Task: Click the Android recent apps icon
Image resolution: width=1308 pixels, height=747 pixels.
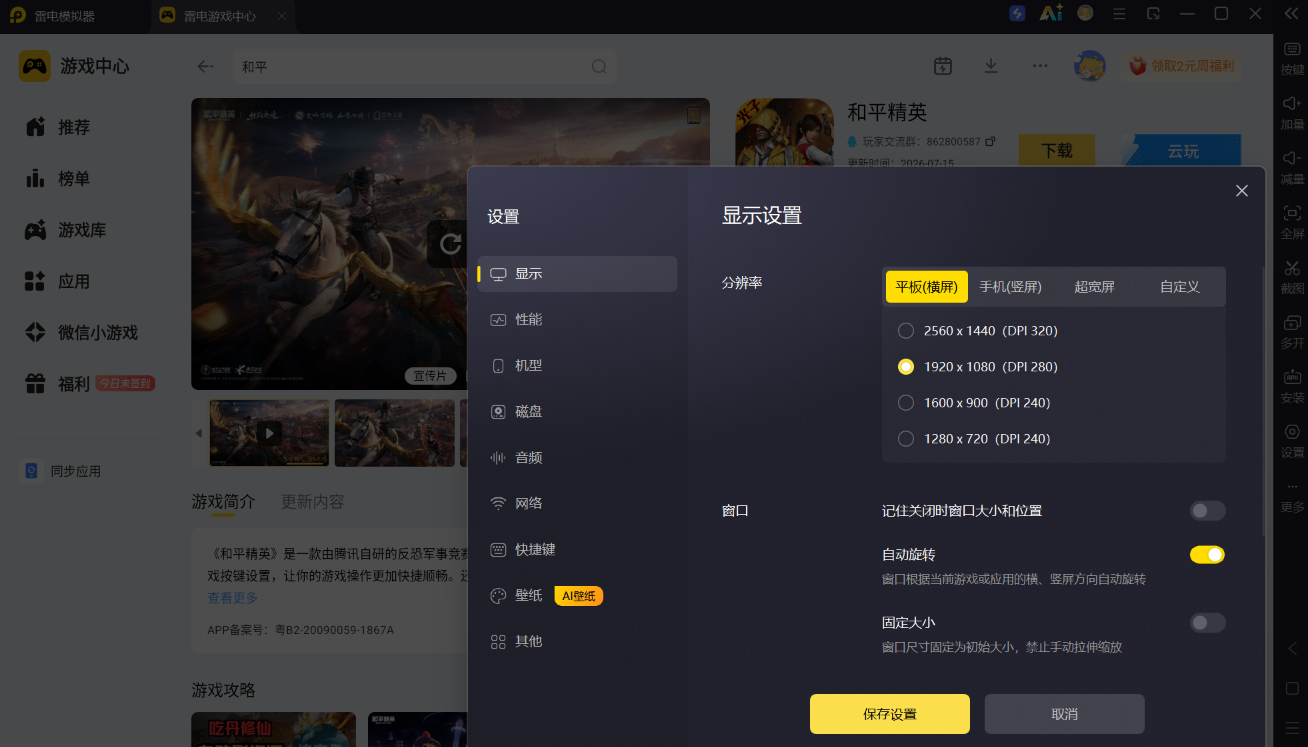Action: (x=1292, y=728)
